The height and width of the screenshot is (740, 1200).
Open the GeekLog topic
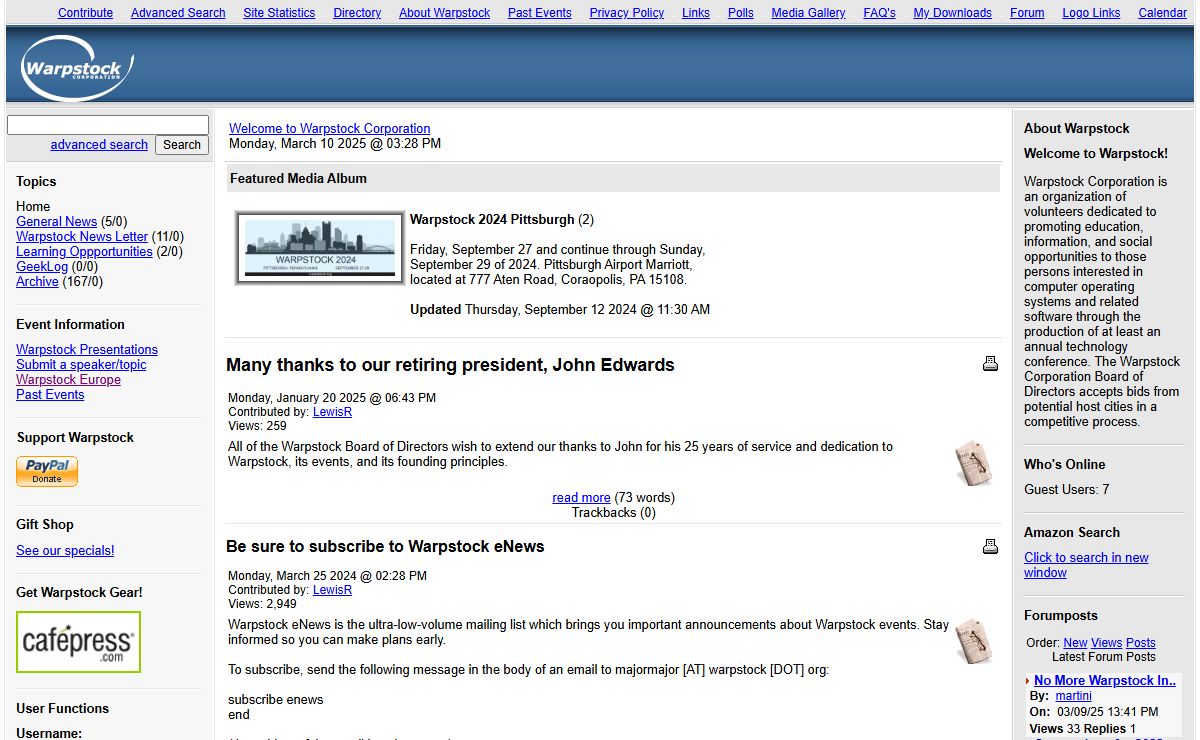pyautogui.click(x=42, y=267)
